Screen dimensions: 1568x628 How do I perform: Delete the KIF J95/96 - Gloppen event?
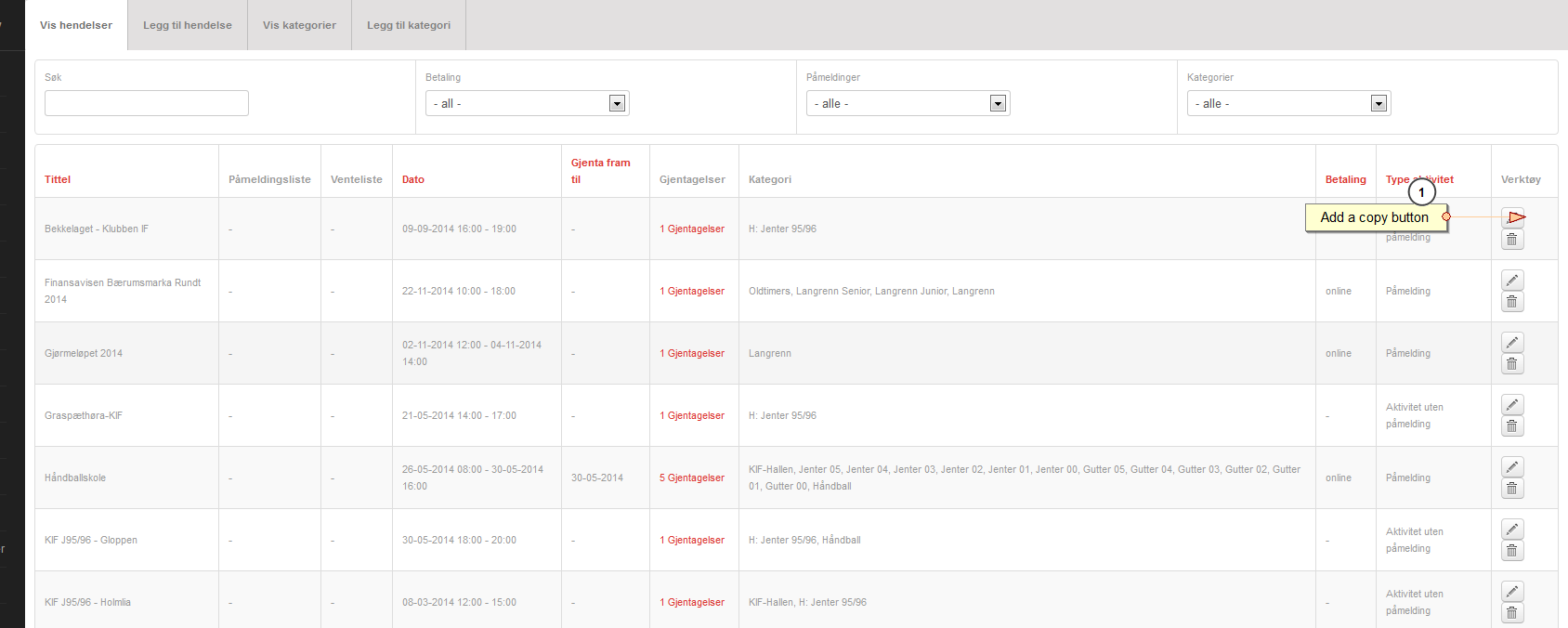pos(1512,551)
